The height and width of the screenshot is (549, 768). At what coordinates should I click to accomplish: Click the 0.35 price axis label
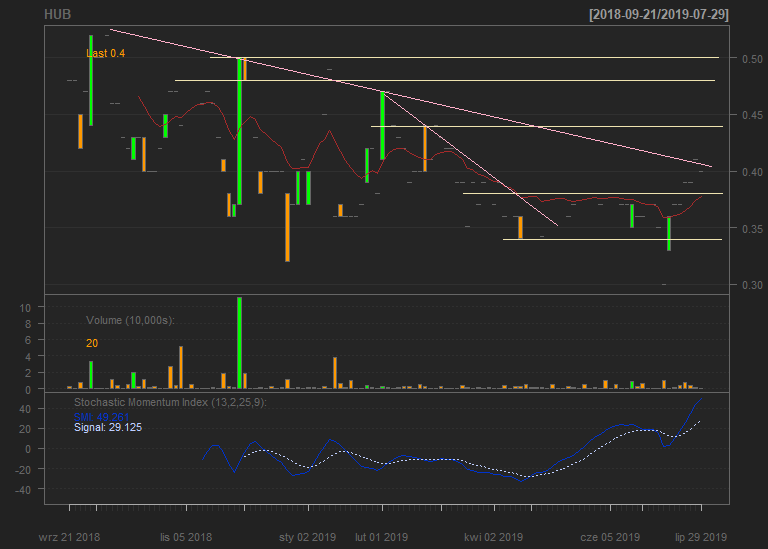click(x=752, y=229)
